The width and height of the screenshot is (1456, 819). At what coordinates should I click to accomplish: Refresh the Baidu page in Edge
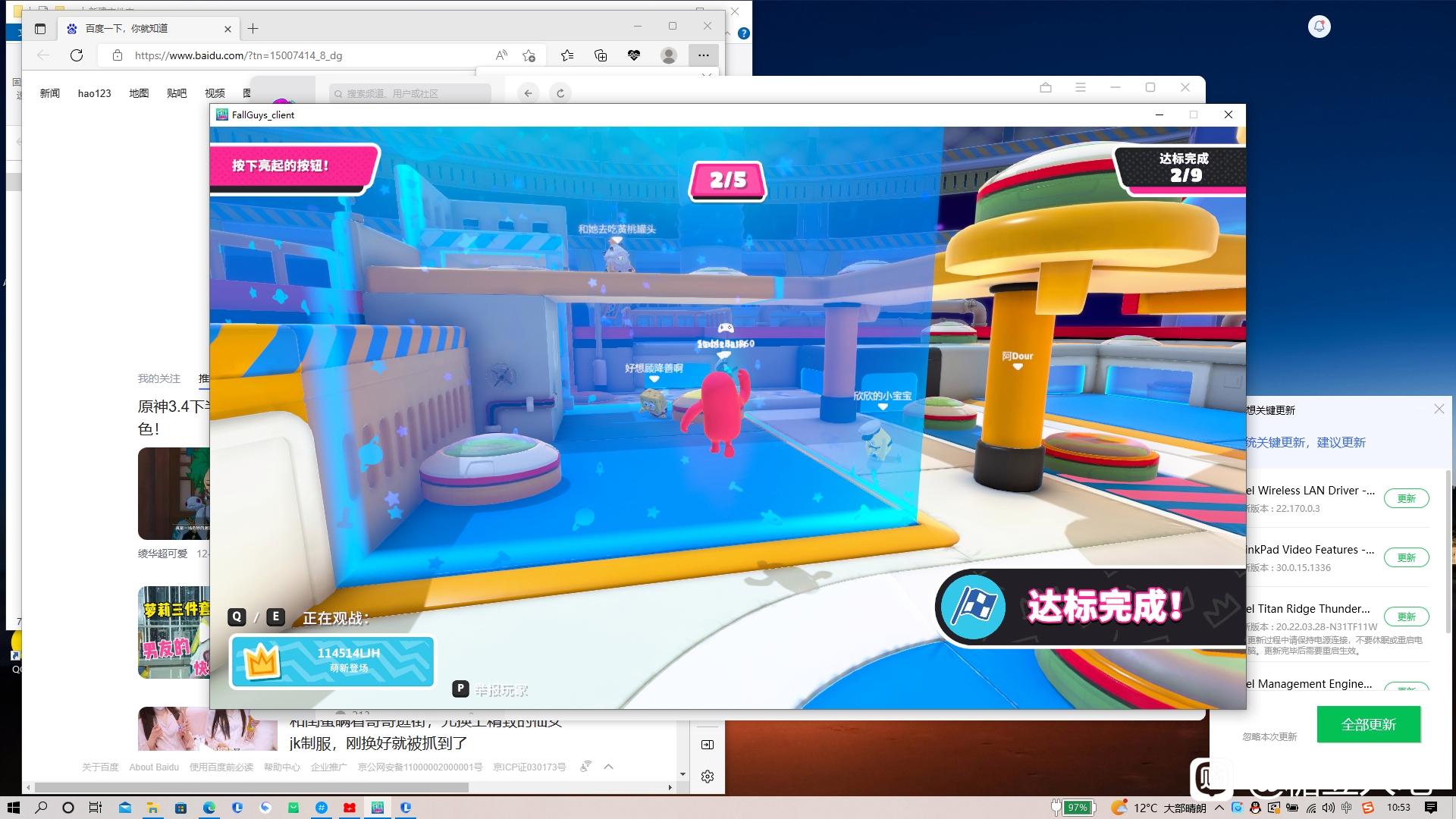point(77,55)
